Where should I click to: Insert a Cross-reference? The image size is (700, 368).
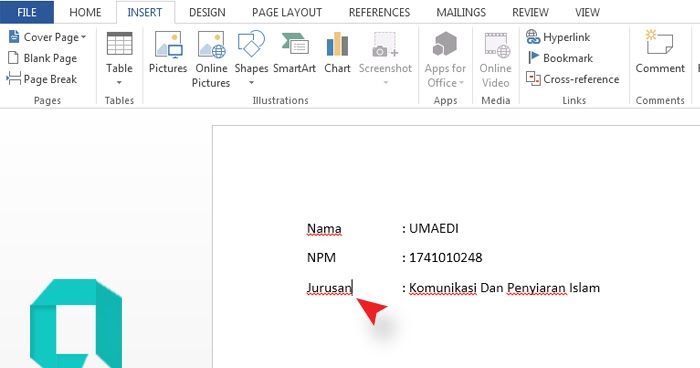pyautogui.click(x=572, y=79)
